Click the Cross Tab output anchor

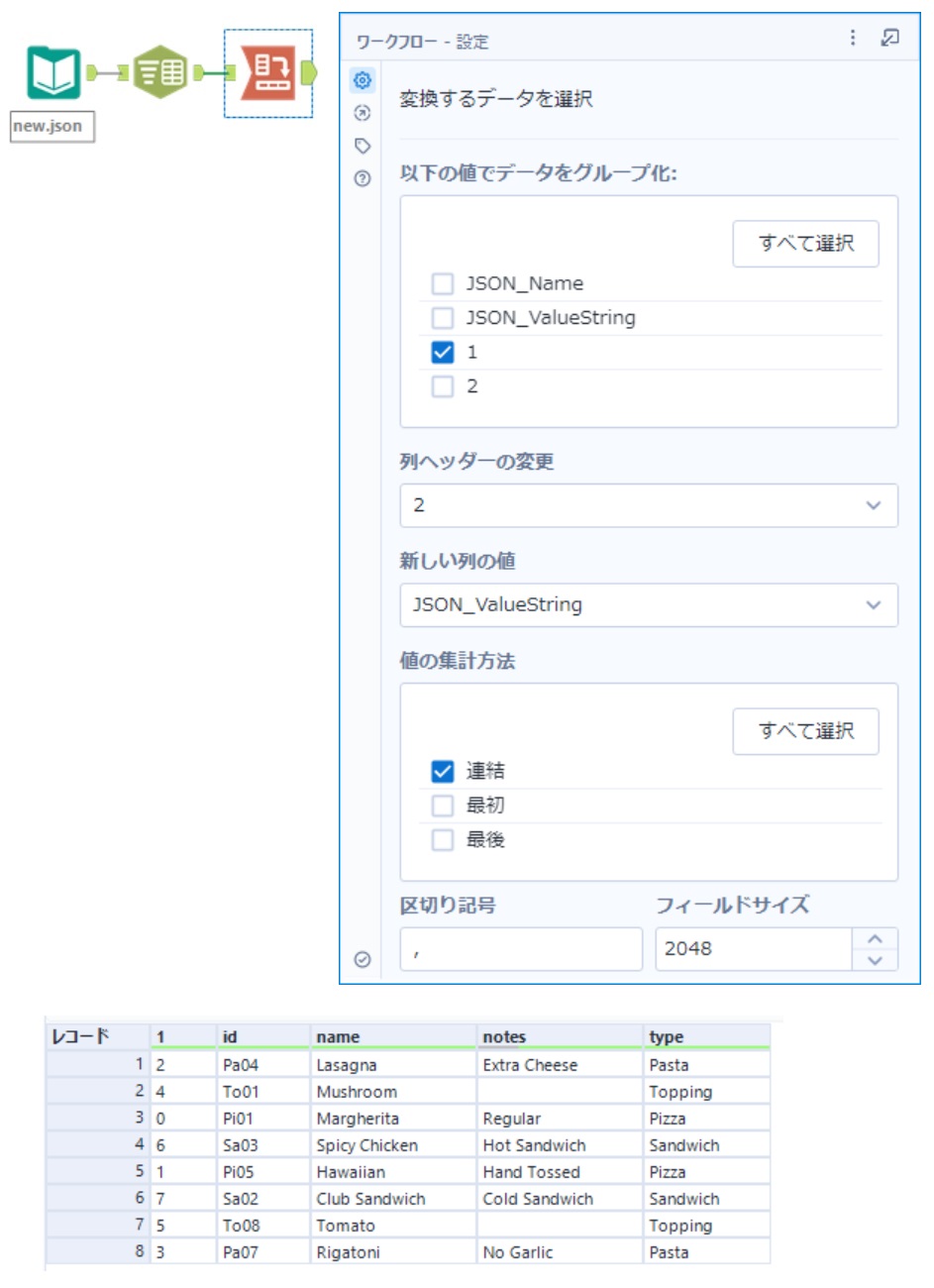(x=308, y=72)
